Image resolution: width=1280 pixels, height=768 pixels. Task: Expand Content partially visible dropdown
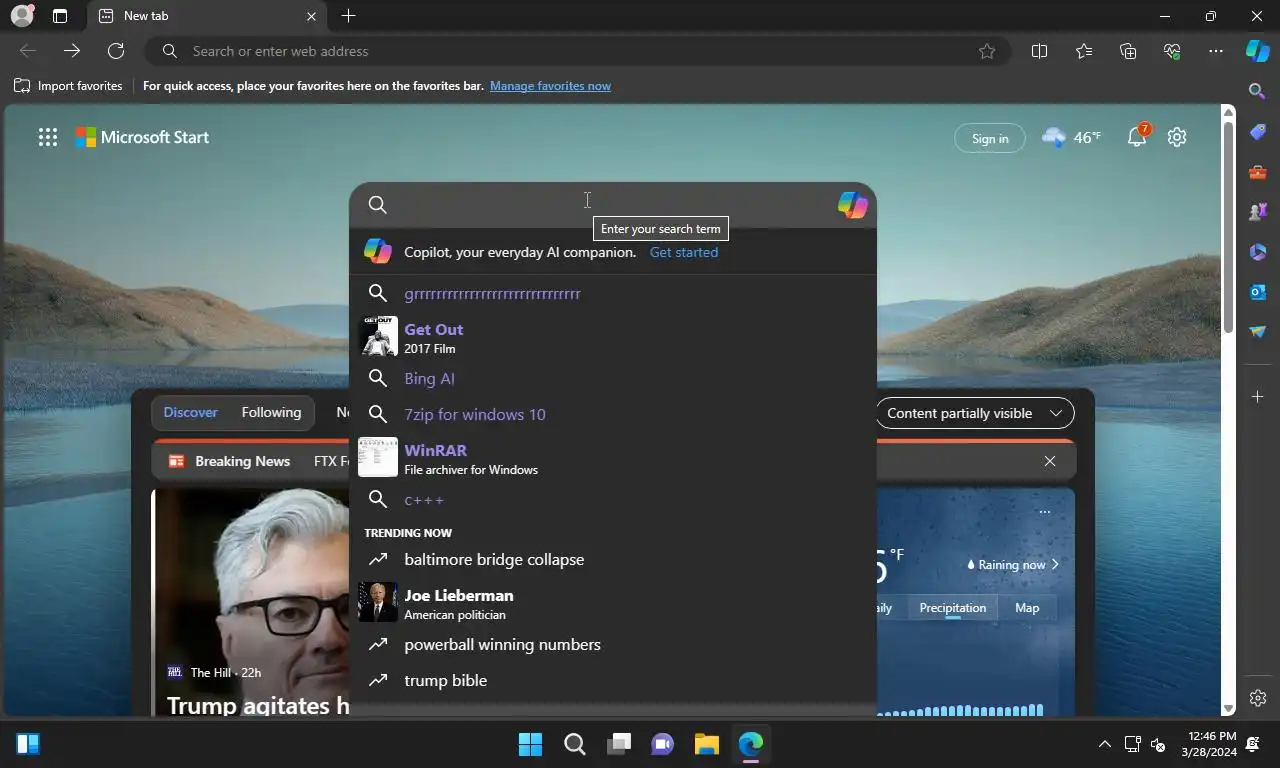point(974,413)
